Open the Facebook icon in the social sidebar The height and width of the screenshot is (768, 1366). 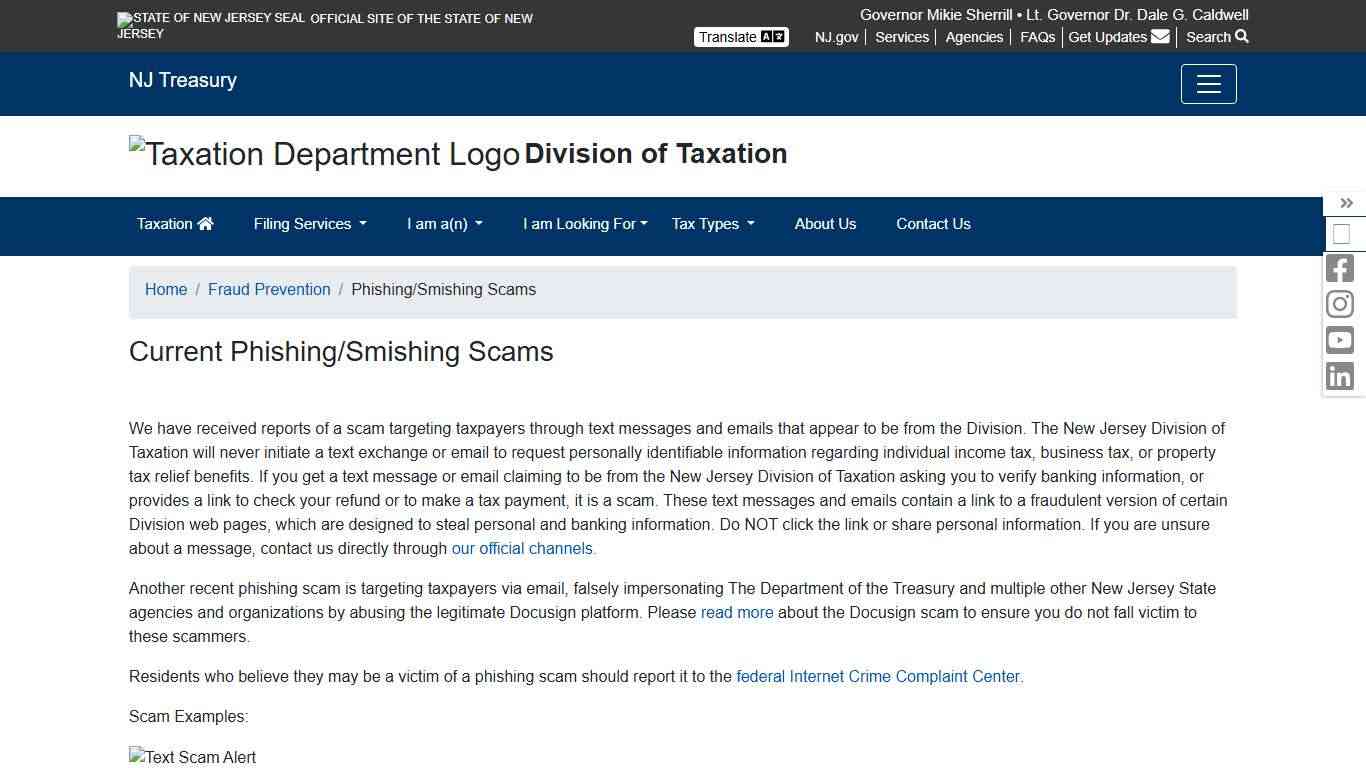1339,267
